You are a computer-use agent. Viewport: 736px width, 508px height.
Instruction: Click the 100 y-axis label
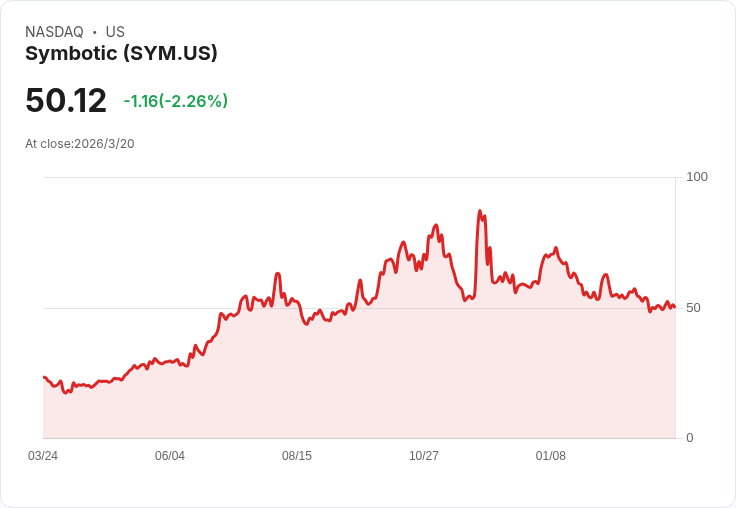[x=697, y=177]
